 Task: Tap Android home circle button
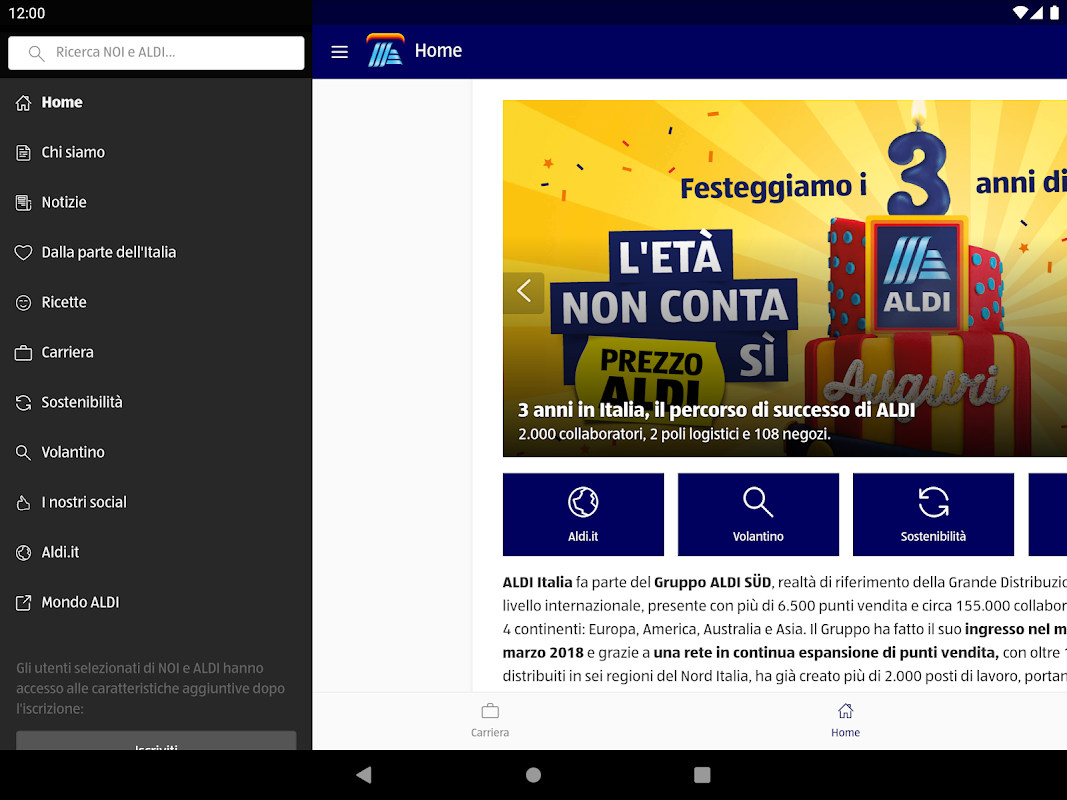point(534,775)
